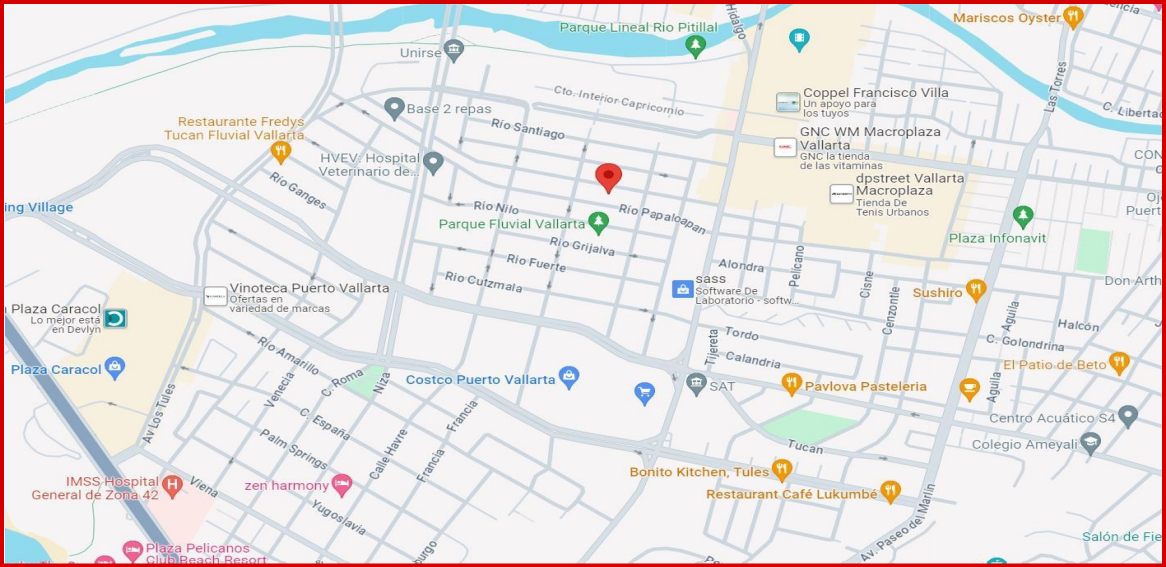Click the Vinoteca Puerto Vallarta label
Screen dimensions: 1166x567
click(x=309, y=288)
